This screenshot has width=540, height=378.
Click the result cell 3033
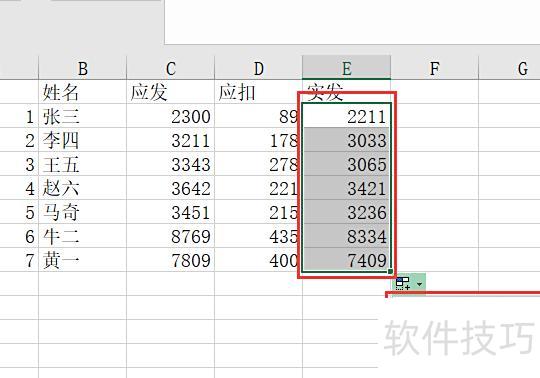[346, 140]
